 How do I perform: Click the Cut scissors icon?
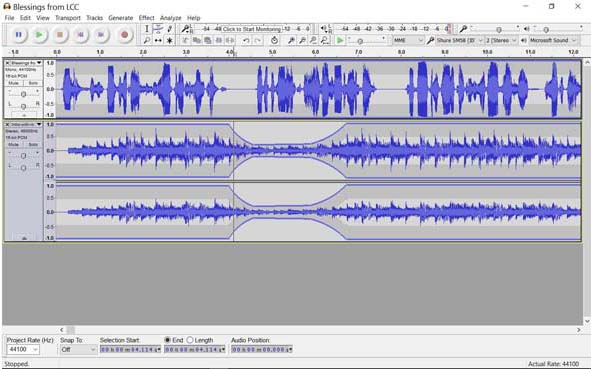tap(185, 40)
